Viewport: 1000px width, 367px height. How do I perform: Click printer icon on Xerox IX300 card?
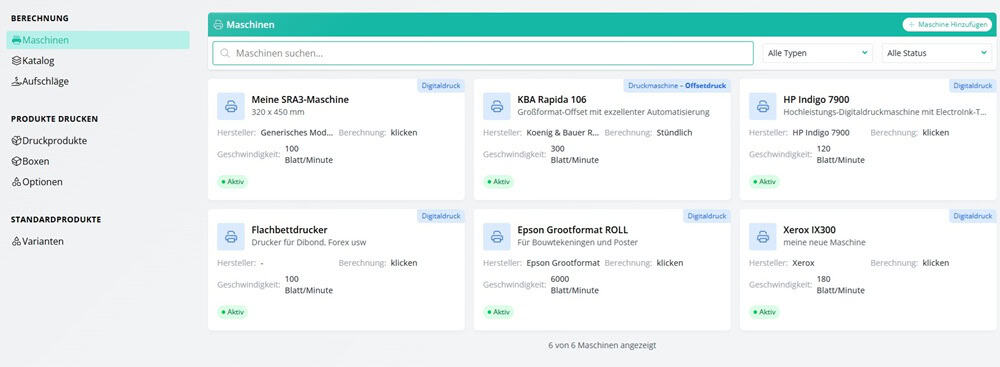pos(762,236)
